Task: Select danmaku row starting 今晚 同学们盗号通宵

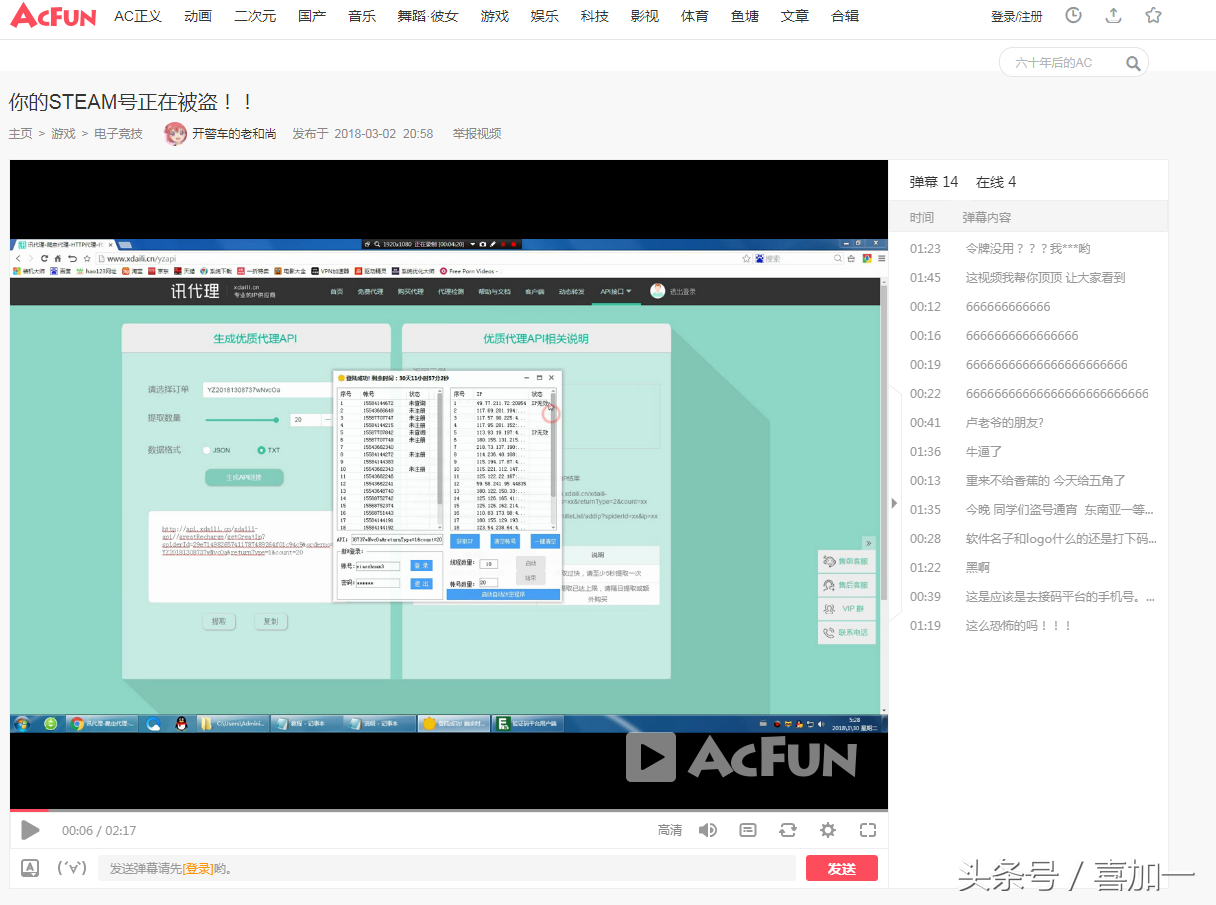Action: coord(1028,509)
